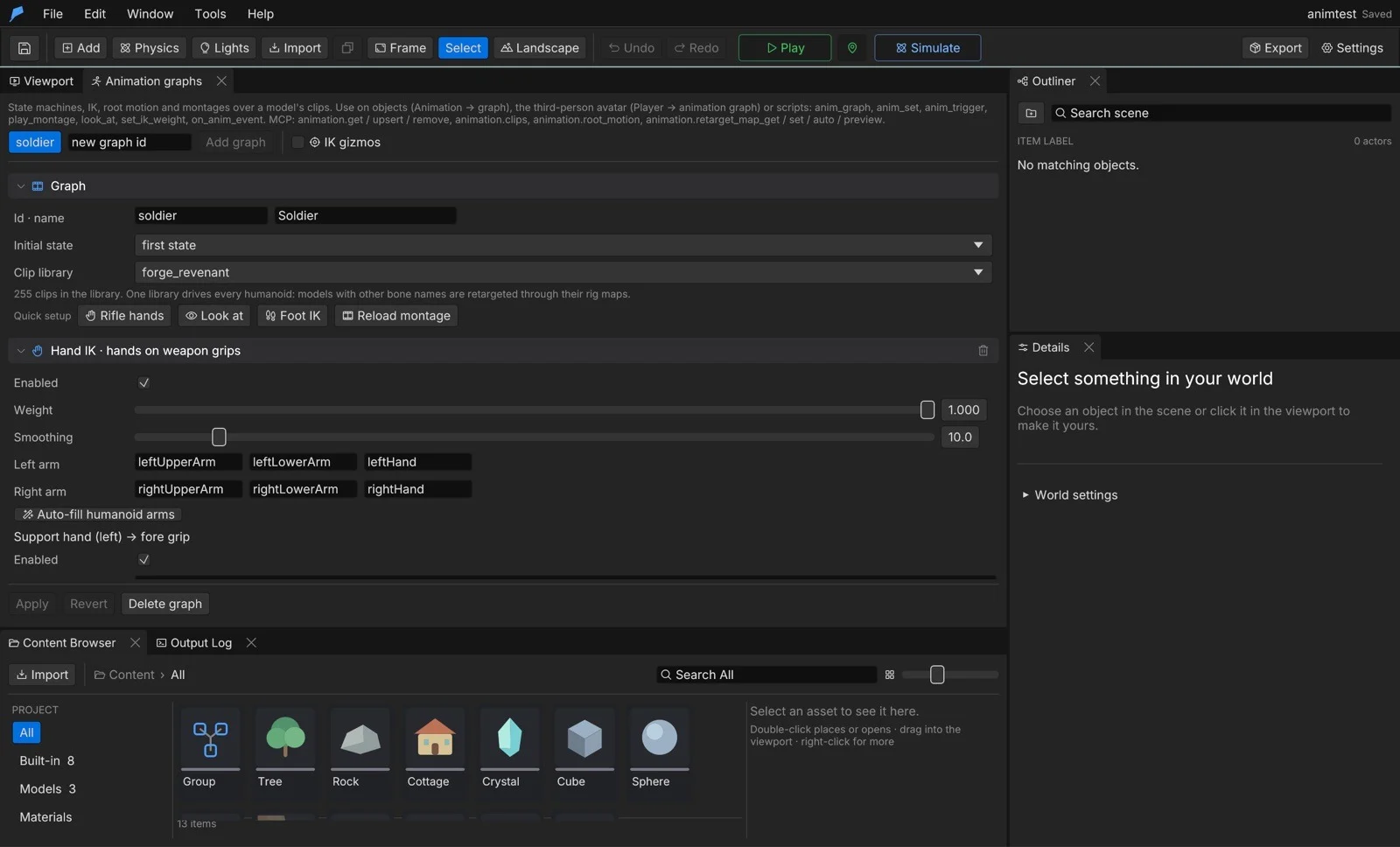Screen dimensions: 1400x847
Task: Click Delete graph button
Action: [165, 604]
